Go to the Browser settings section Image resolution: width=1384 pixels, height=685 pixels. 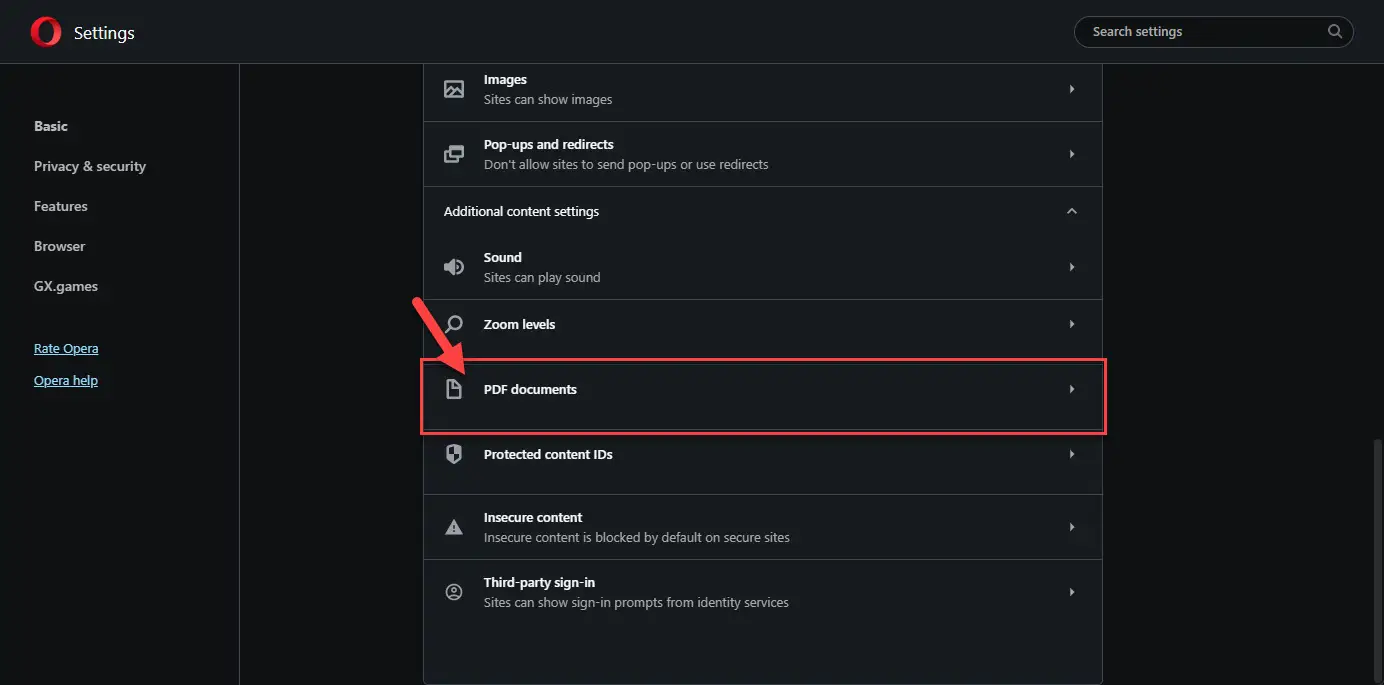[x=60, y=246]
